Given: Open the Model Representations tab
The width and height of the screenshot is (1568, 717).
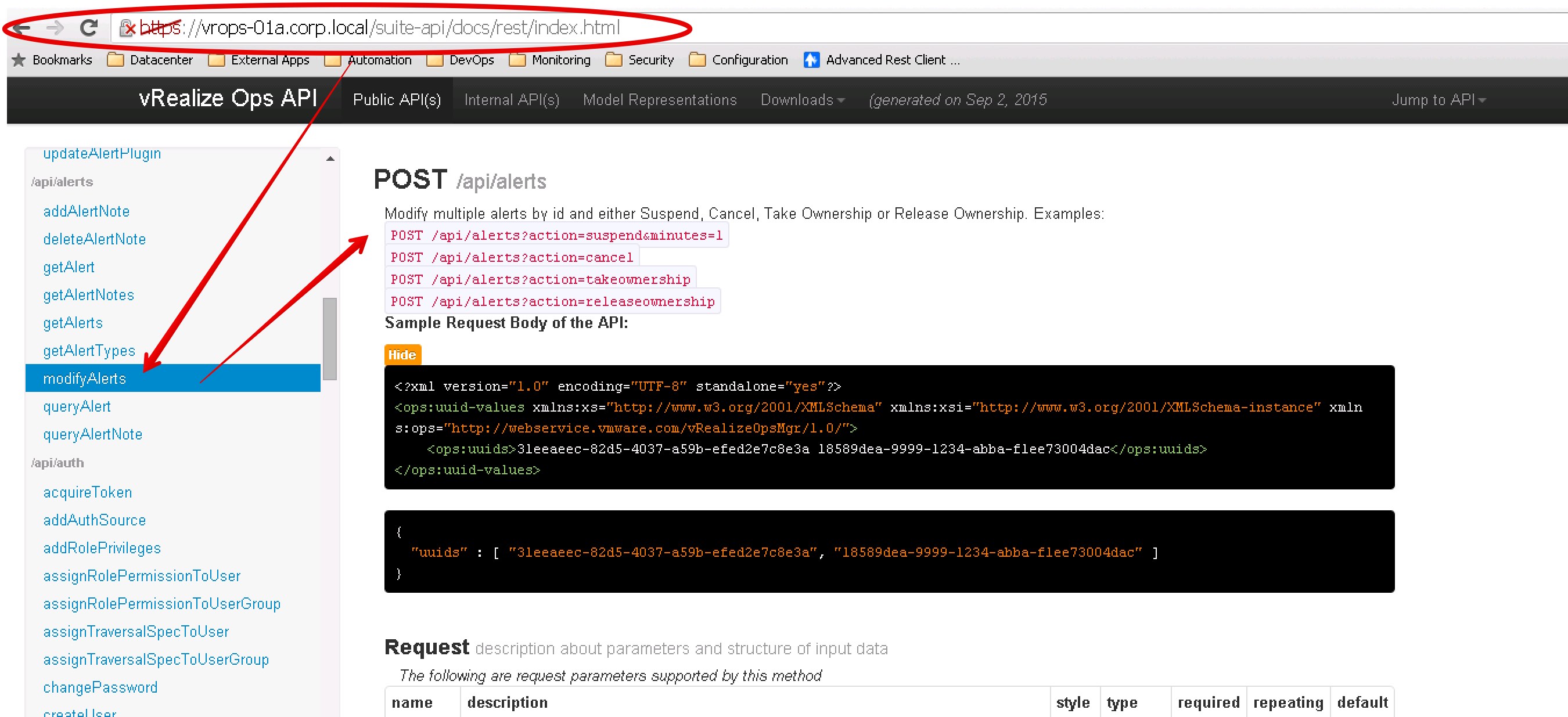Looking at the screenshot, I should point(659,100).
